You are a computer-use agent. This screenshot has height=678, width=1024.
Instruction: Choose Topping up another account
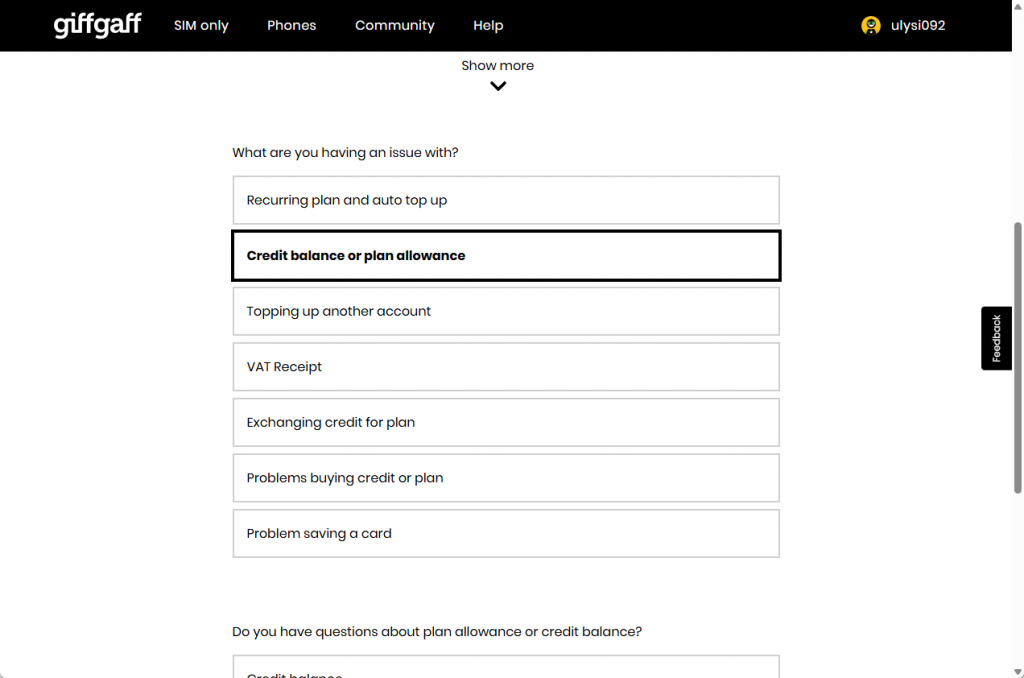pos(506,311)
